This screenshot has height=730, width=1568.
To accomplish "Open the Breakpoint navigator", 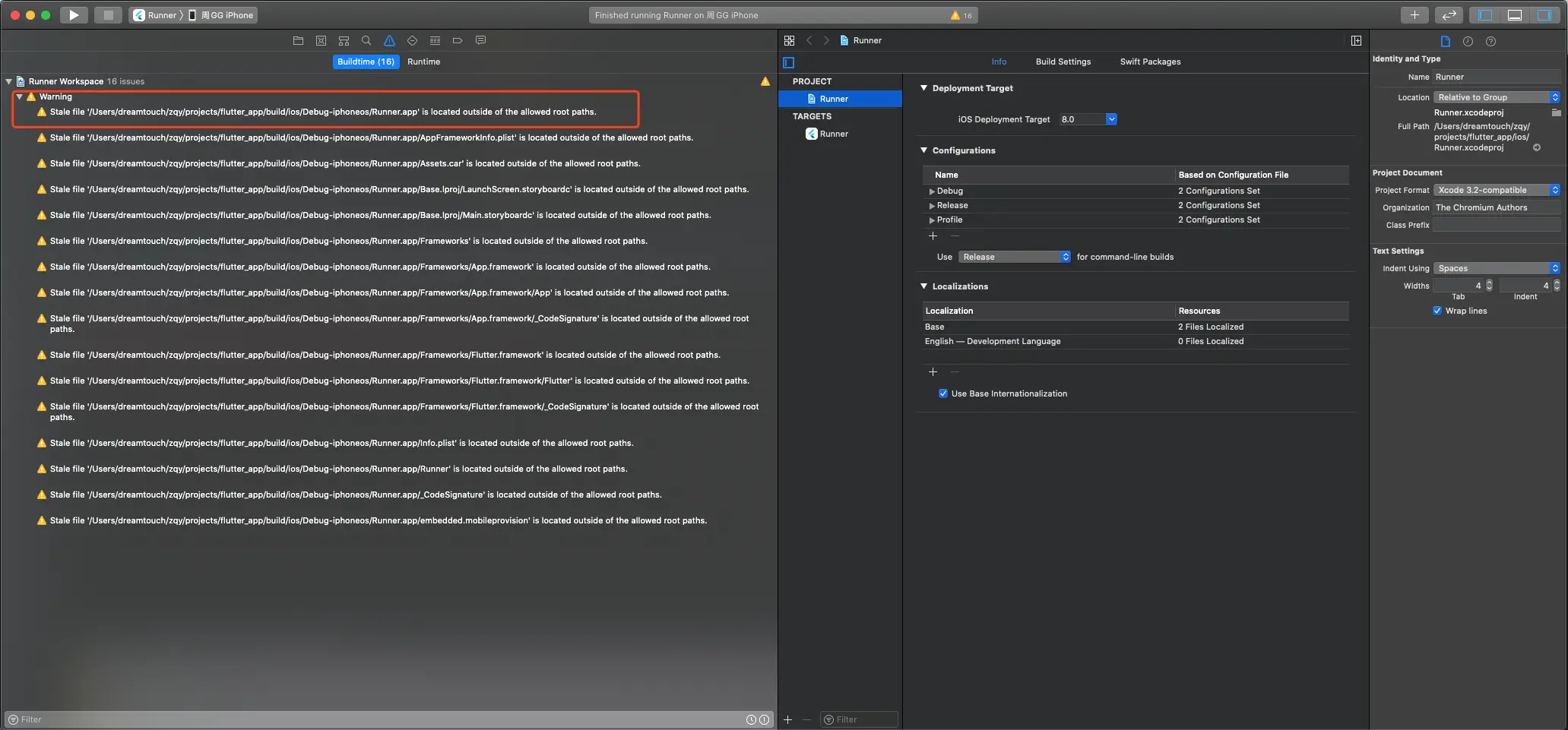I will 458,41.
